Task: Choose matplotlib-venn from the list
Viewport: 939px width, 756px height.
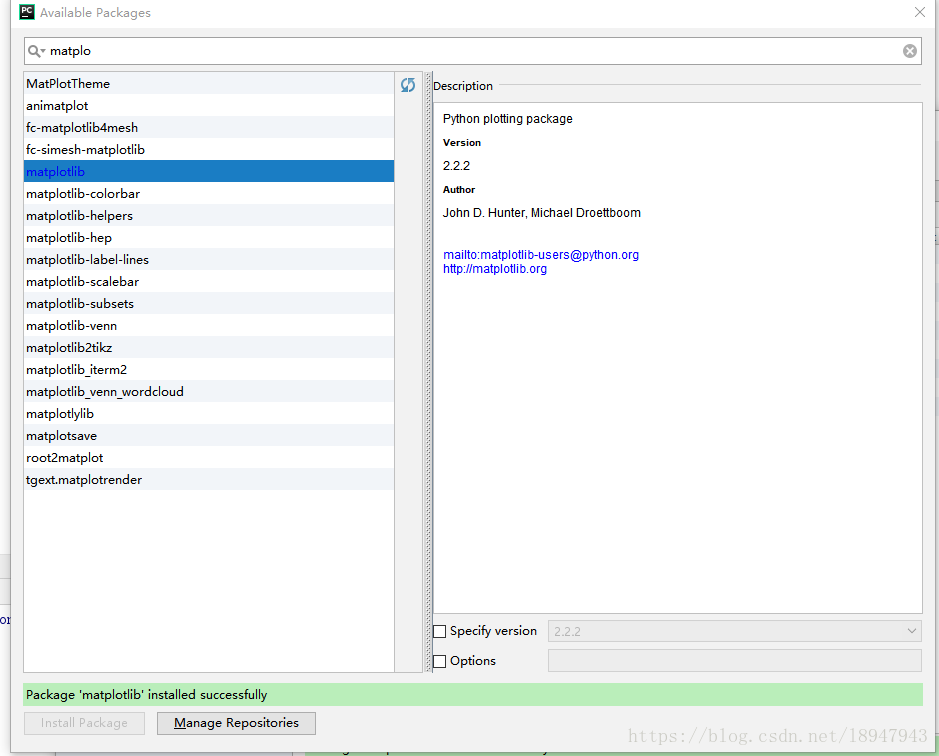Action: (71, 326)
